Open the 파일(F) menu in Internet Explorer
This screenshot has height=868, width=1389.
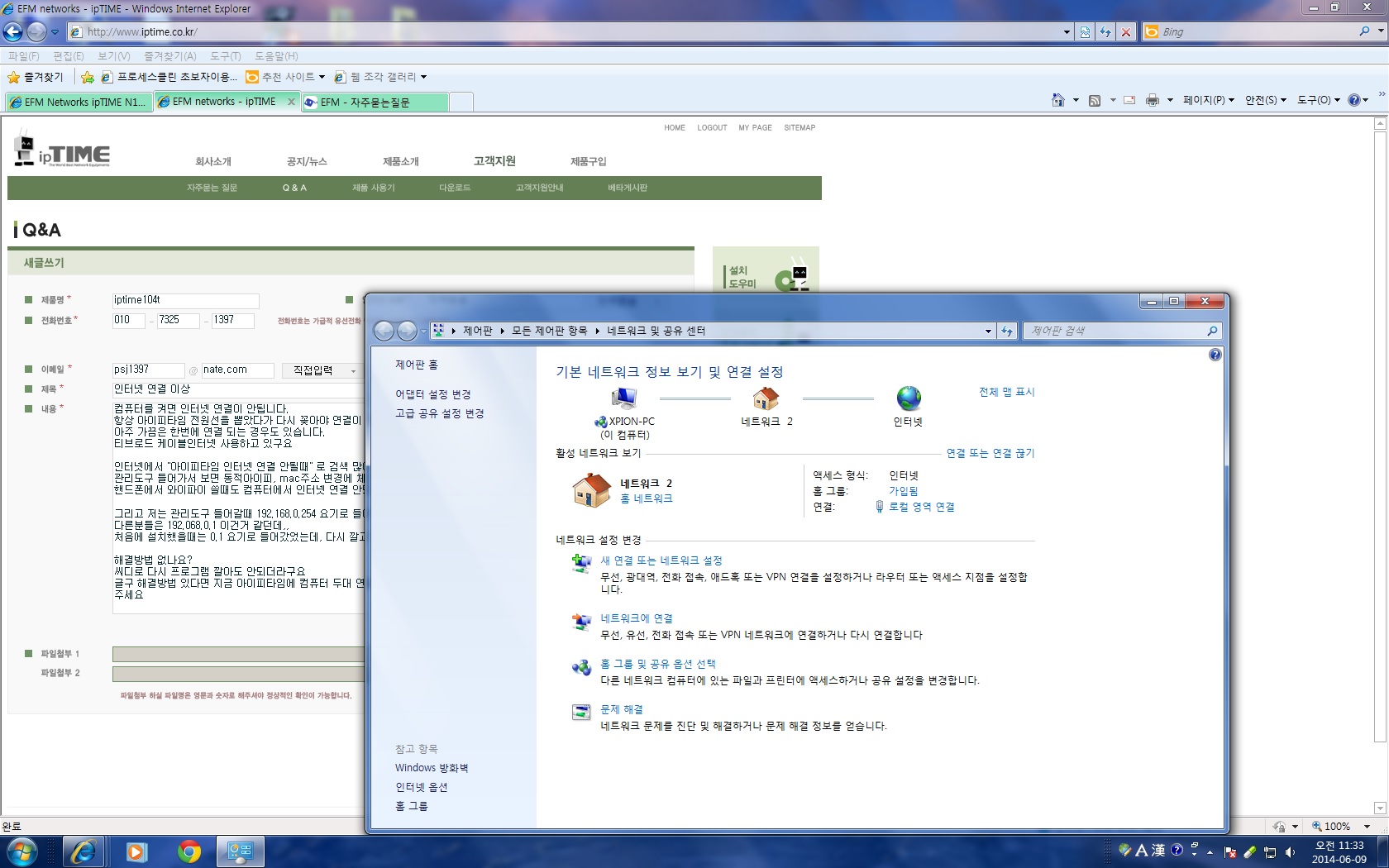point(24,56)
